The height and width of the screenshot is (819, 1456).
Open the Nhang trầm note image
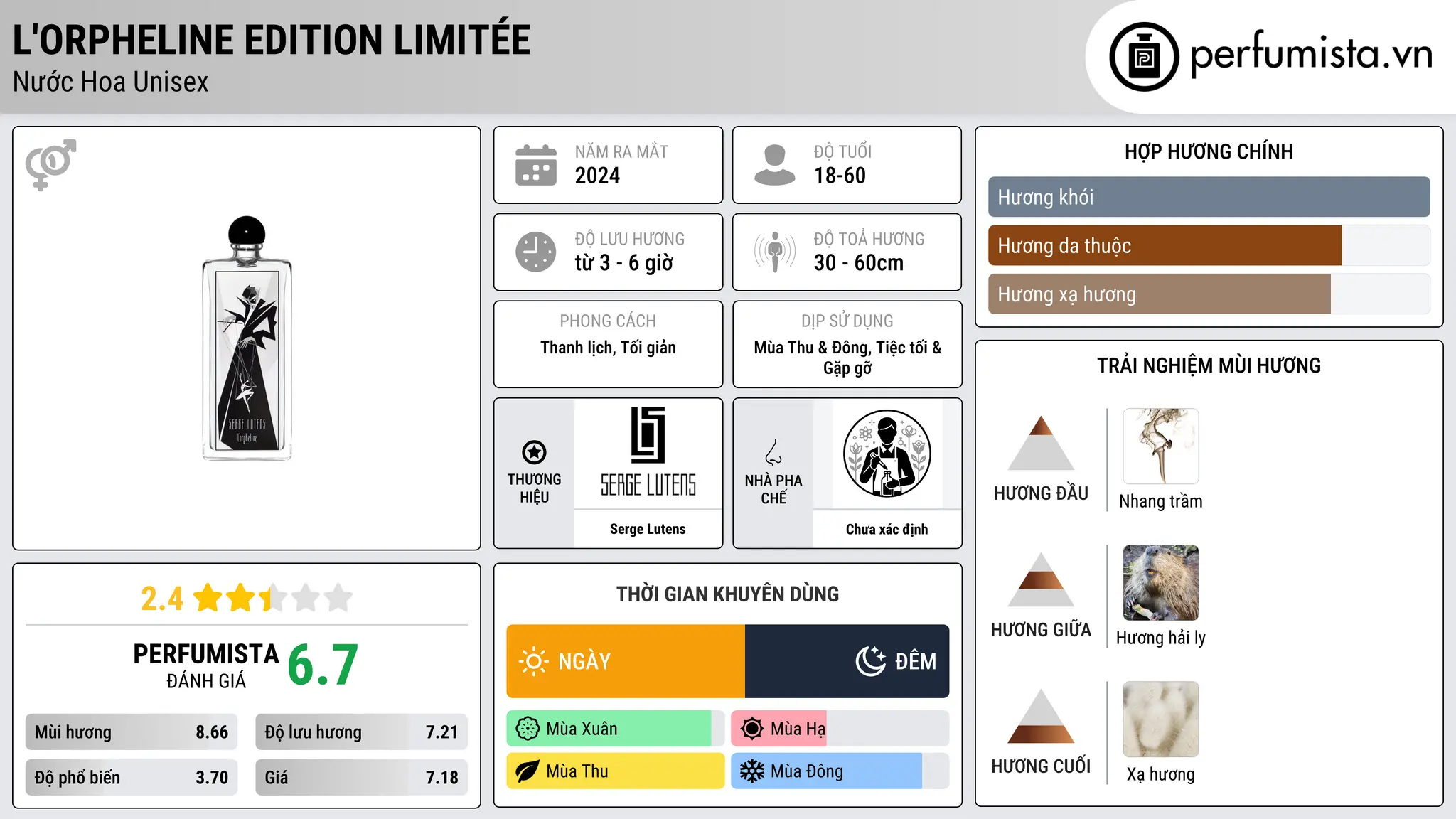[x=1161, y=446]
